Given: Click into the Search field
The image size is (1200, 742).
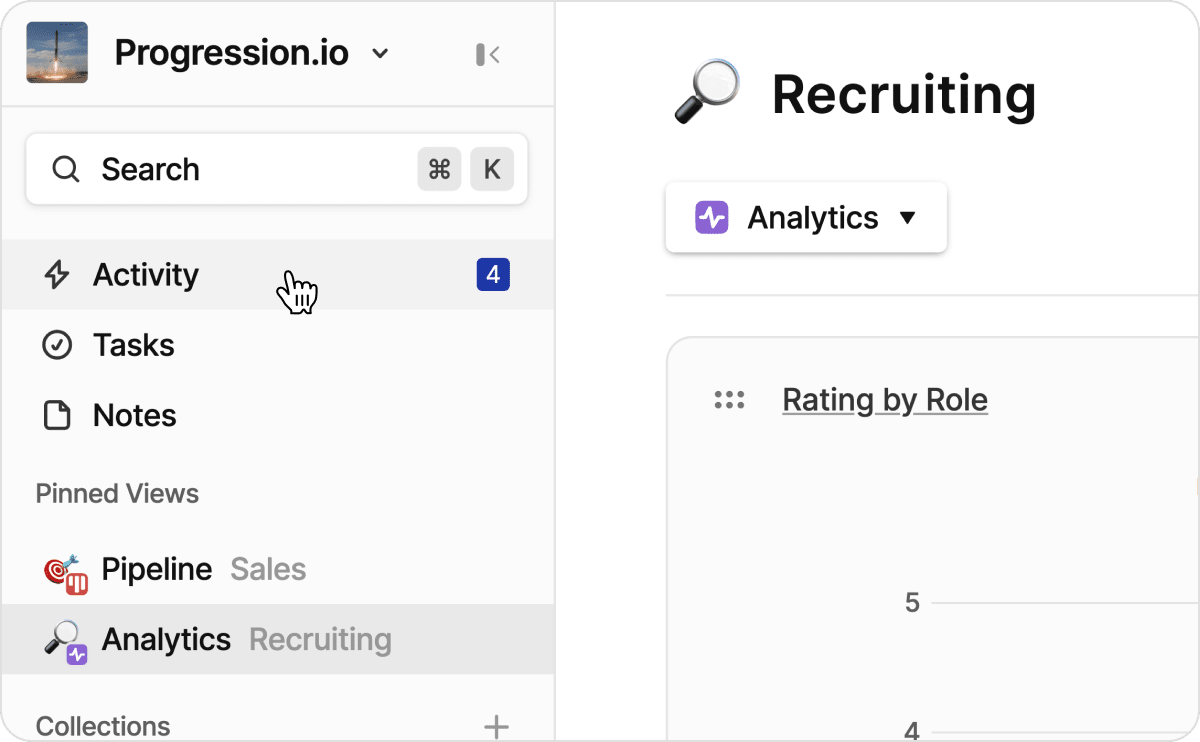Looking at the screenshot, I should coord(276,169).
